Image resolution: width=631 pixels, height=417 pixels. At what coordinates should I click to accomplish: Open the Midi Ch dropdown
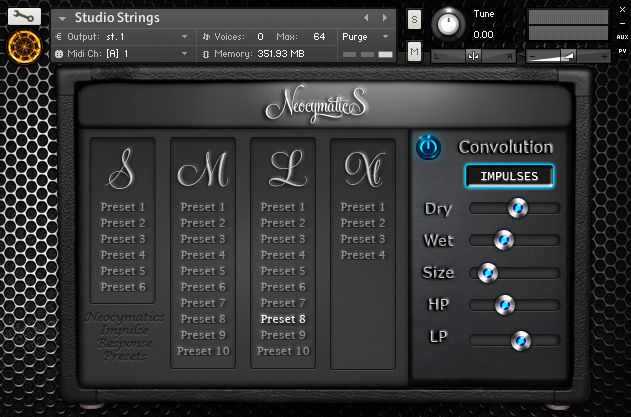click(122, 54)
